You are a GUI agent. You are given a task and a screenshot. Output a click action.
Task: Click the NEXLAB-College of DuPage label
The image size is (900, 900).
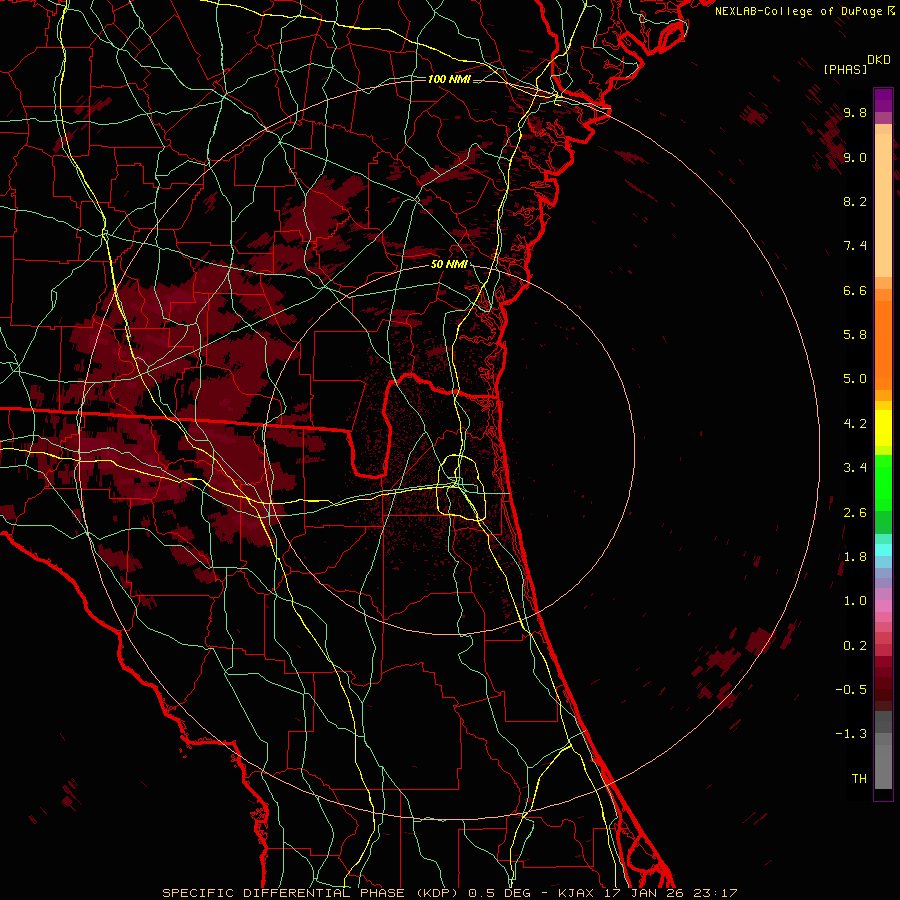(x=799, y=11)
